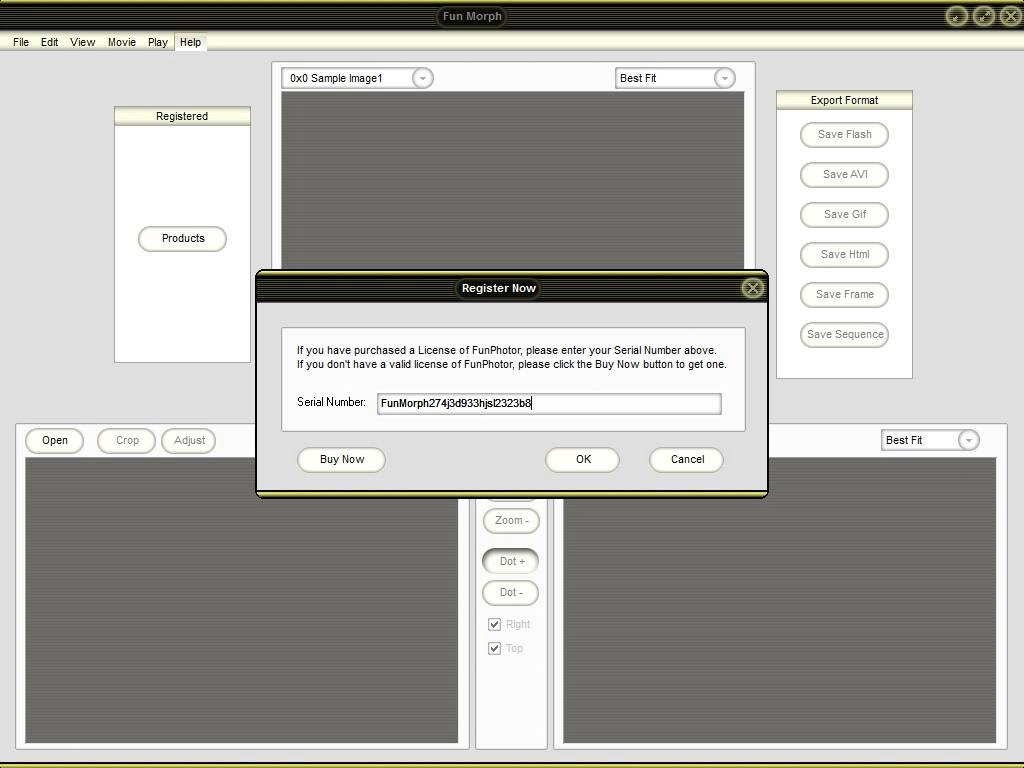
Task: Click Save Gif export button
Action: tap(844, 214)
